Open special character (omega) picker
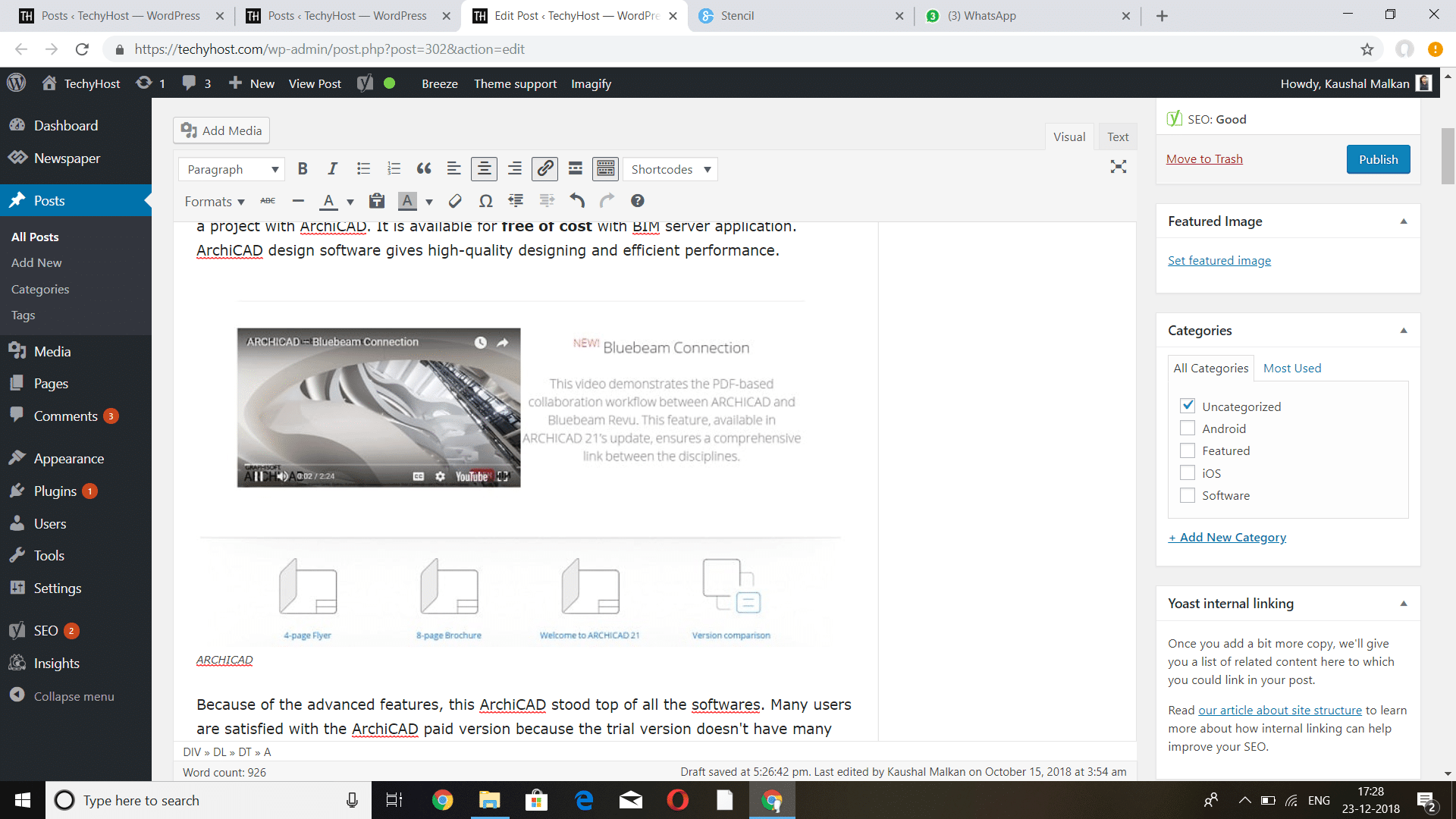Viewport: 1456px width, 819px height. [x=485, y=201]
